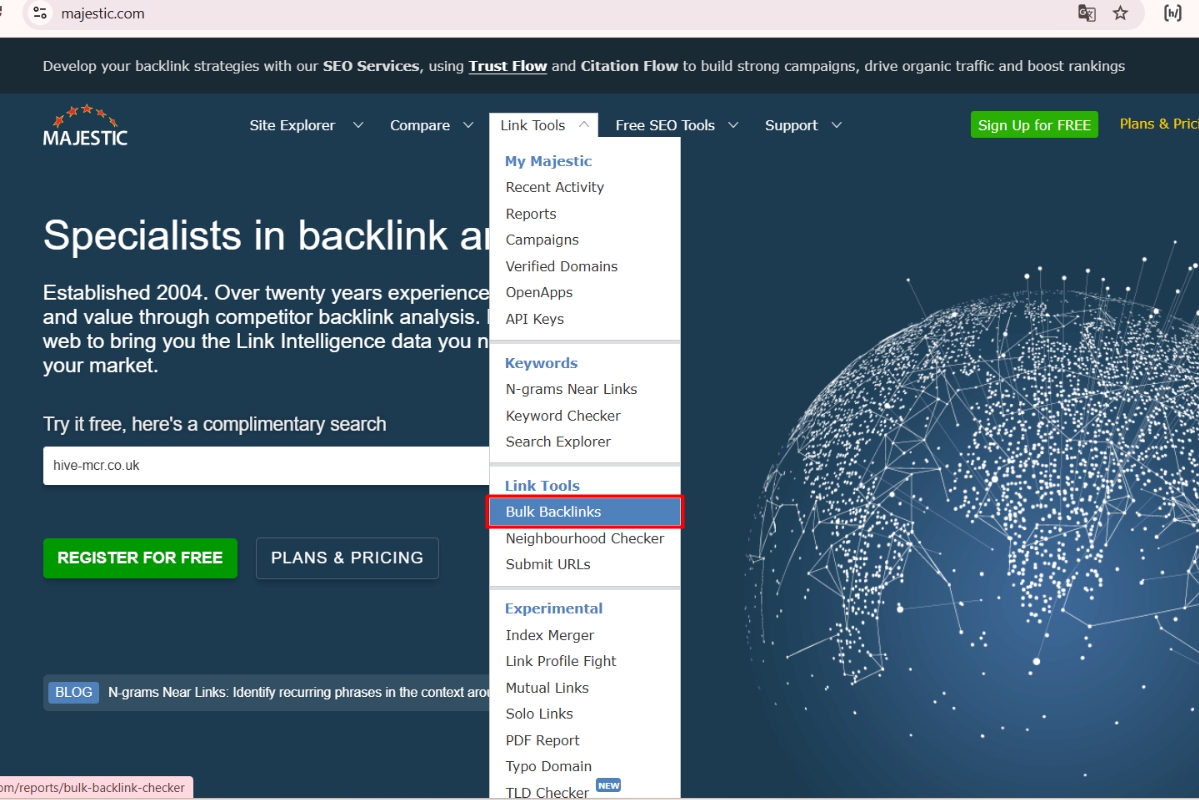Open the site information icon beside URL
Viewport: 1199px width, 800px height.
41,13
